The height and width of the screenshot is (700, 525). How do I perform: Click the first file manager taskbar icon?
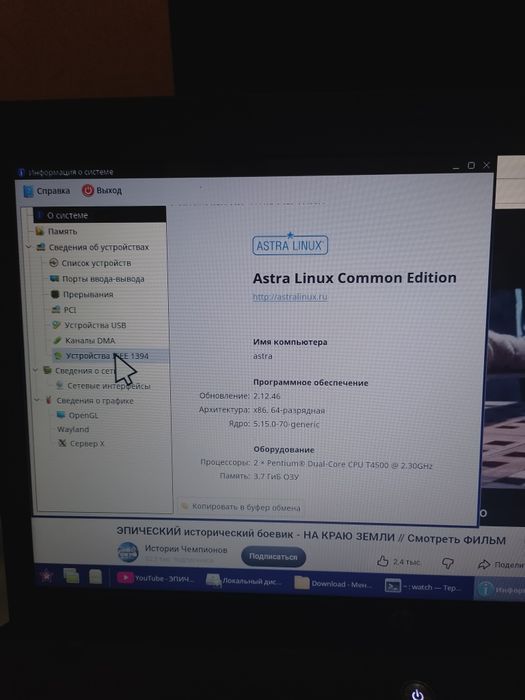(x=71, y=576)
